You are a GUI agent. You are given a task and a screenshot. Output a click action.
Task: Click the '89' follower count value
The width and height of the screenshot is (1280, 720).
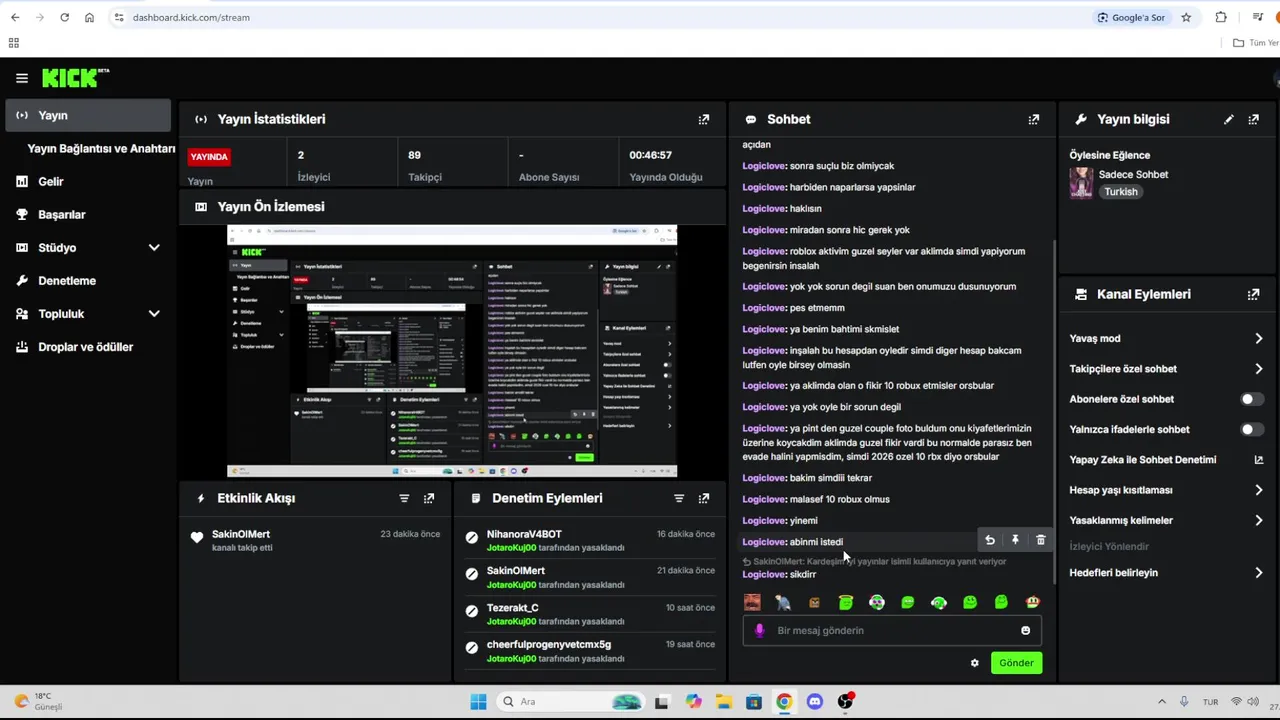(414, 155)
